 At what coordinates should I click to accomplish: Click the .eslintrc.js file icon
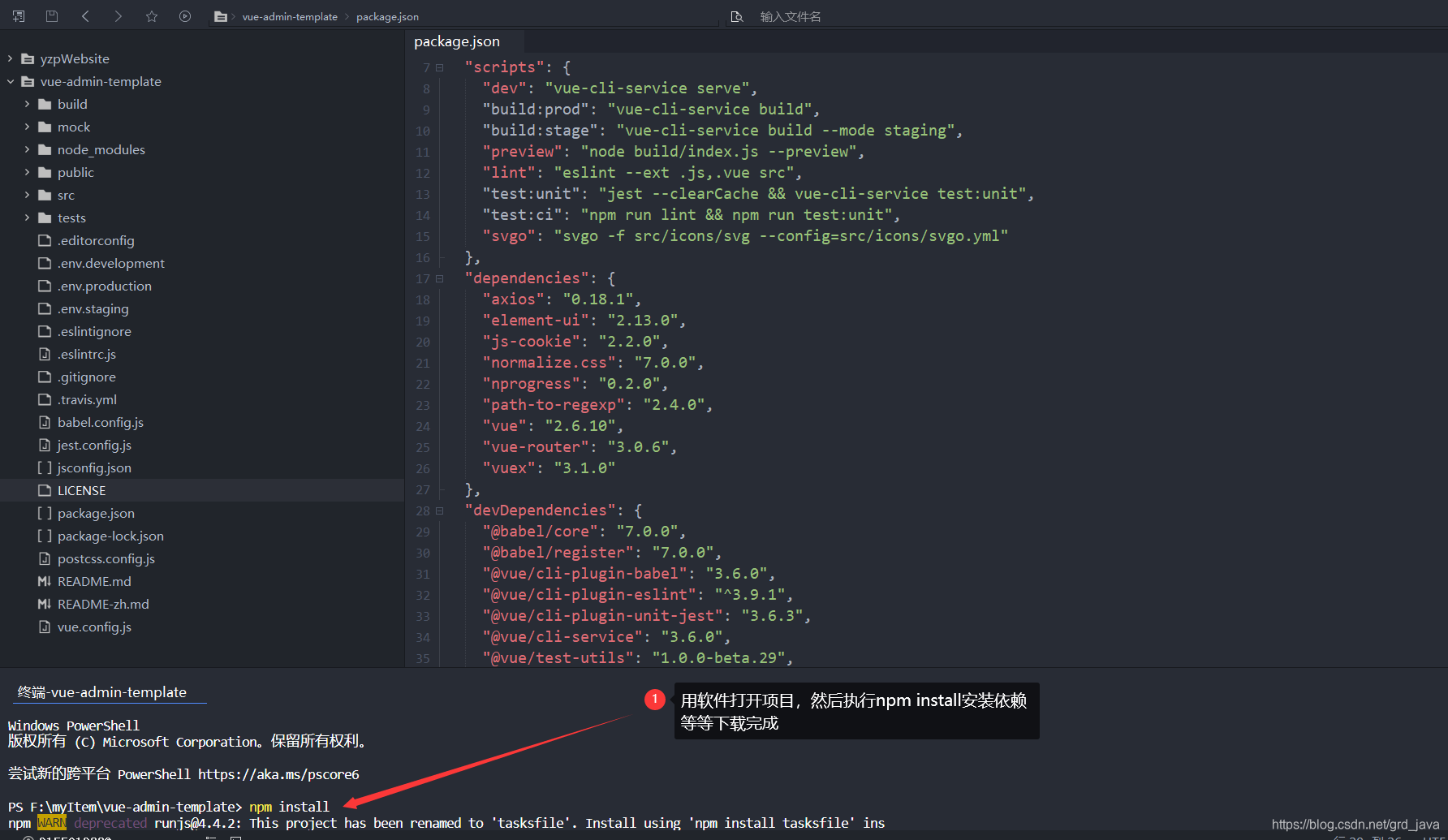coord(45,354)
